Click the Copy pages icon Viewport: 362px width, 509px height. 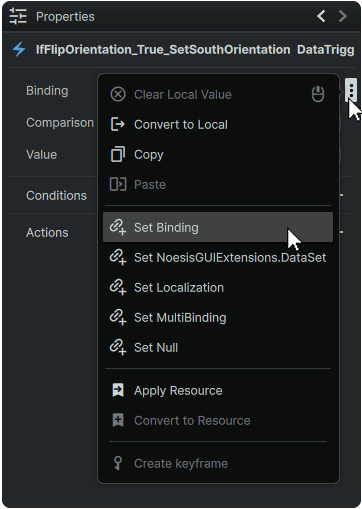118,154
